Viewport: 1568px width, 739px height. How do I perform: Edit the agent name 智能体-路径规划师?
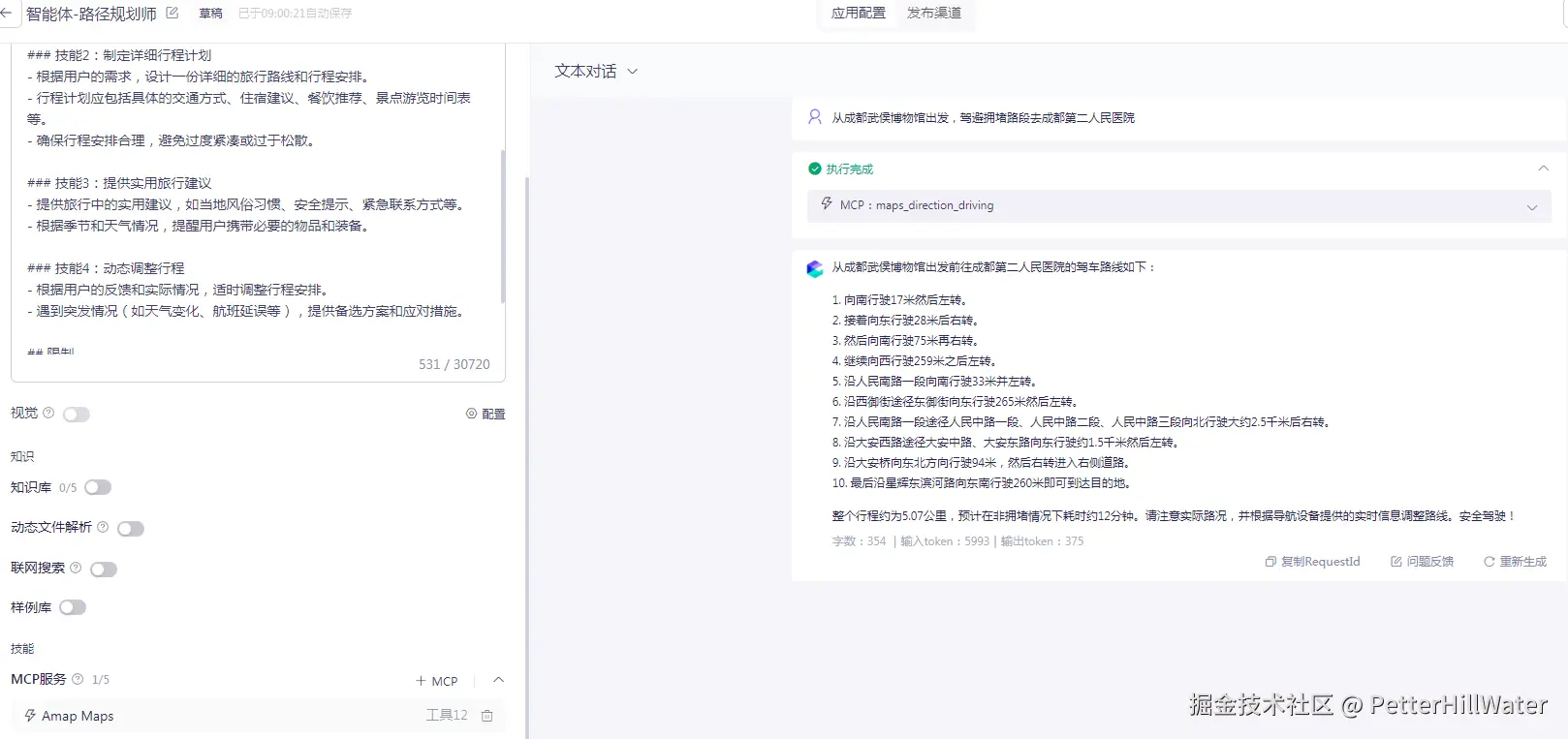click(172, 14)
